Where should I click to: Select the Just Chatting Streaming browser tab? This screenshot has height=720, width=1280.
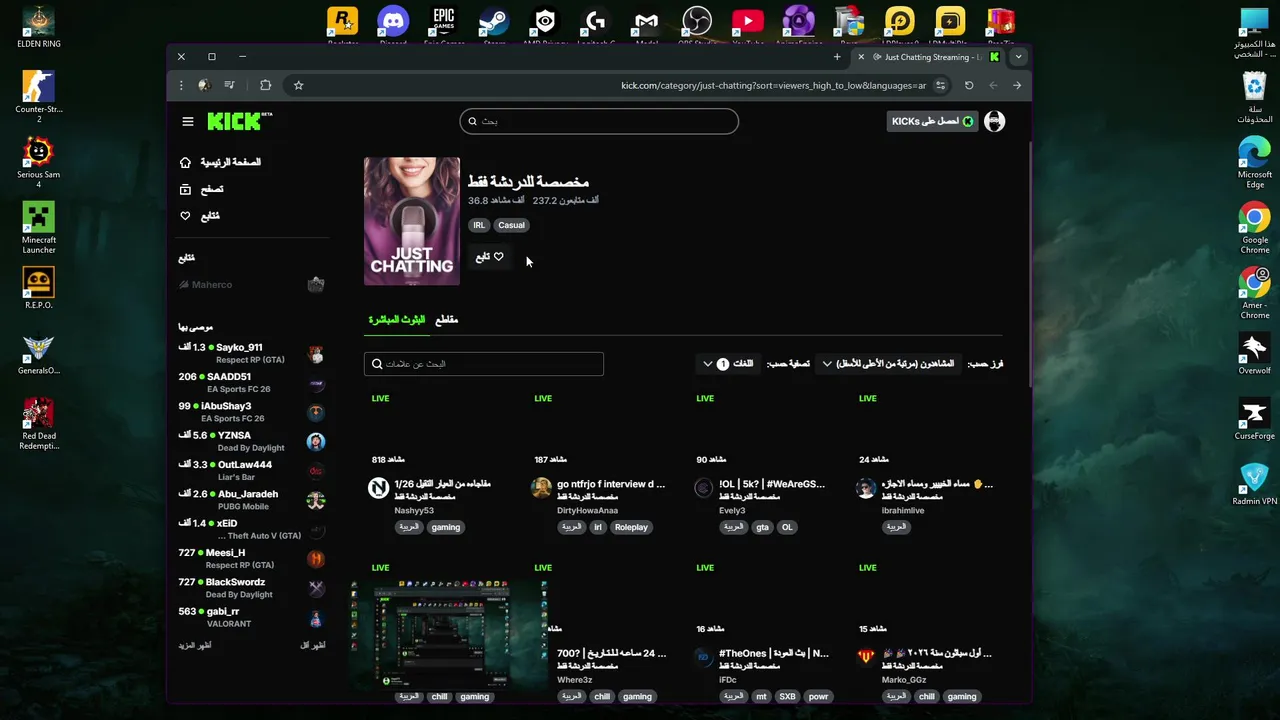coord(929,57)
